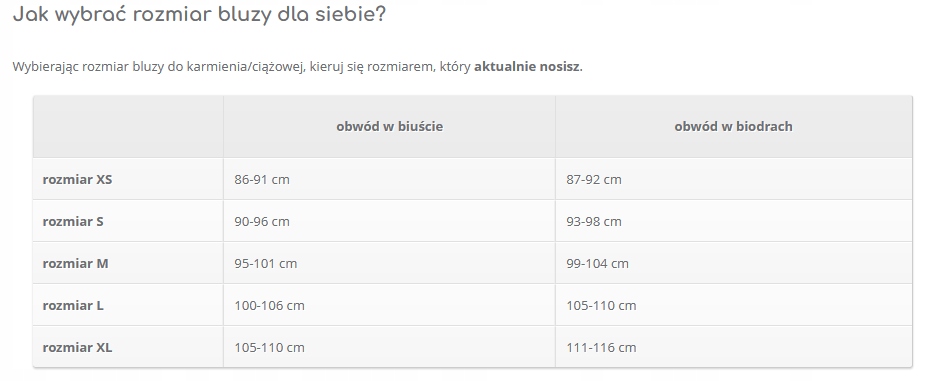Select the 'rozmiar XL' row label
This screenshot has width=929, height=381.
pyautogui.click(x=77, y=347)
